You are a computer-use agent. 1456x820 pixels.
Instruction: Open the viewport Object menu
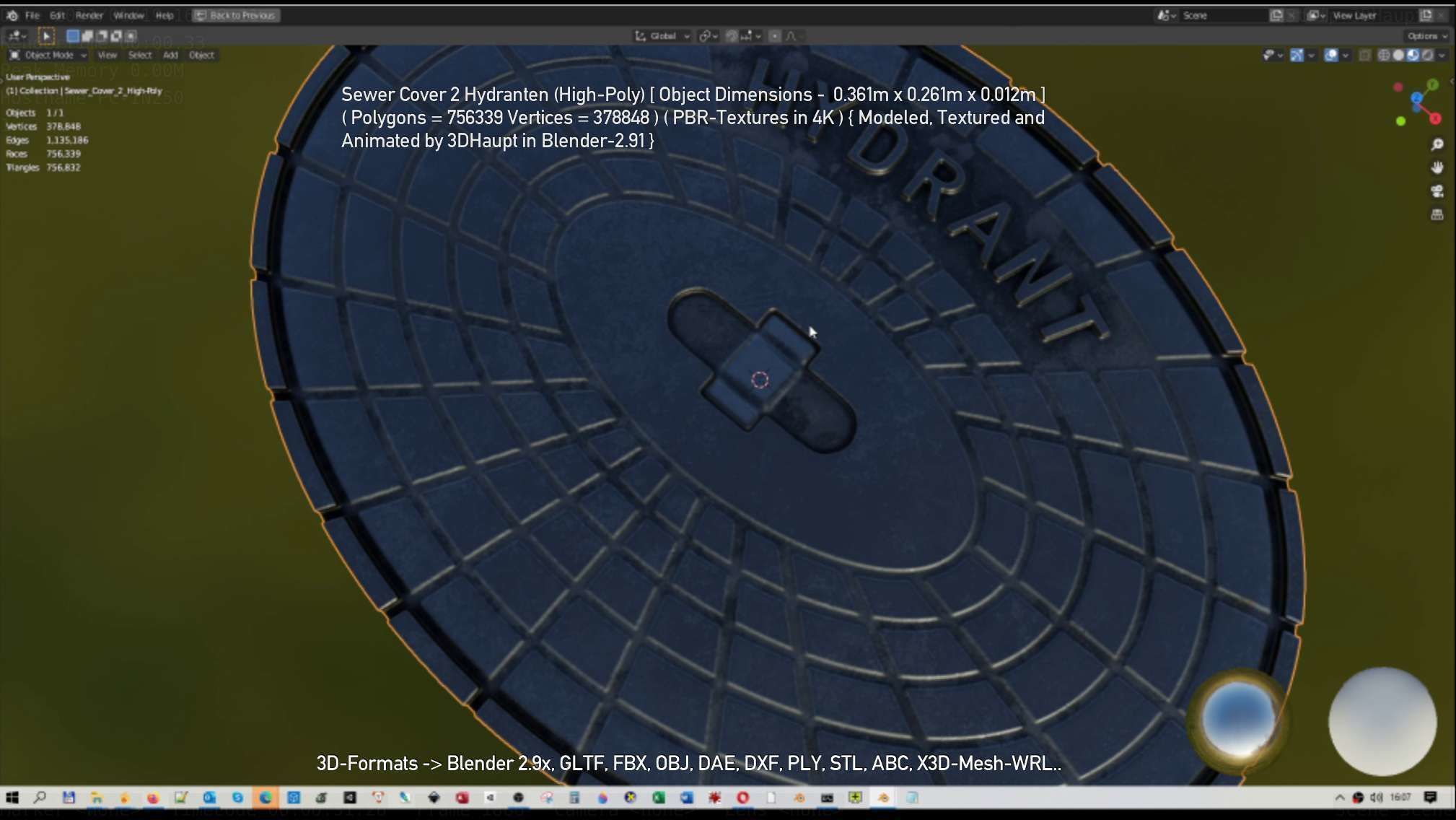201,55
